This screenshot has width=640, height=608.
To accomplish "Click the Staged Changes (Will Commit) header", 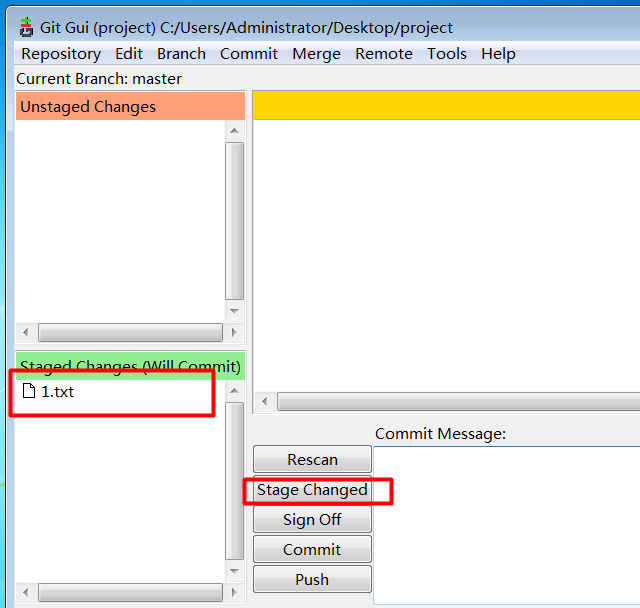I will [x=130, y=366].
